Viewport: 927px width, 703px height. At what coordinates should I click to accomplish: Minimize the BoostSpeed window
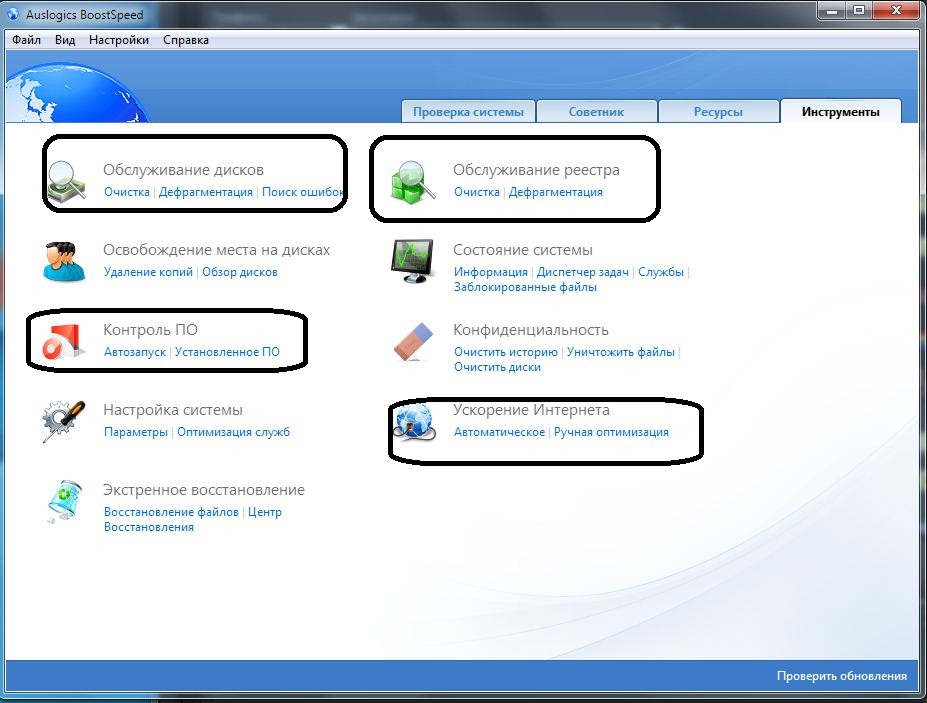click(x=831, y=11)
